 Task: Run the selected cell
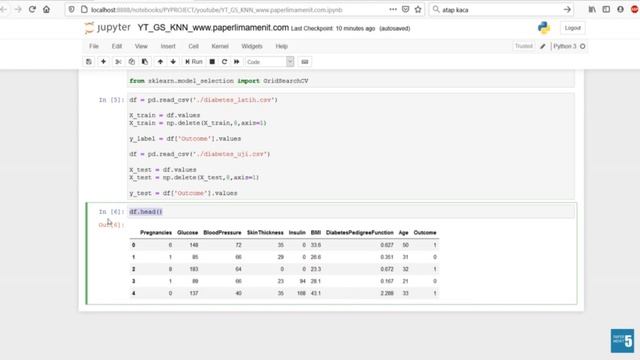193,62
